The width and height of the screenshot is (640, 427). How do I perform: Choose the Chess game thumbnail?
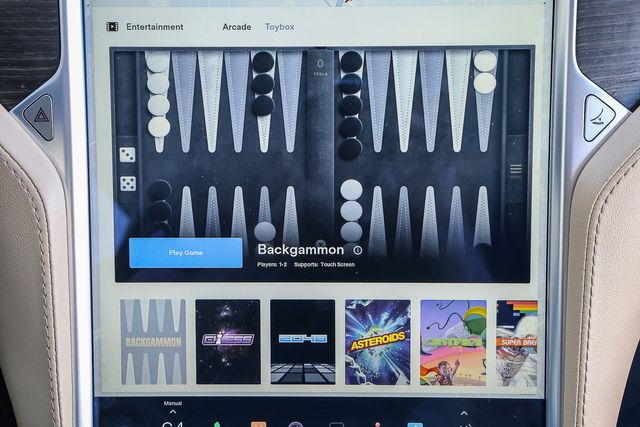tap(228, 342)
